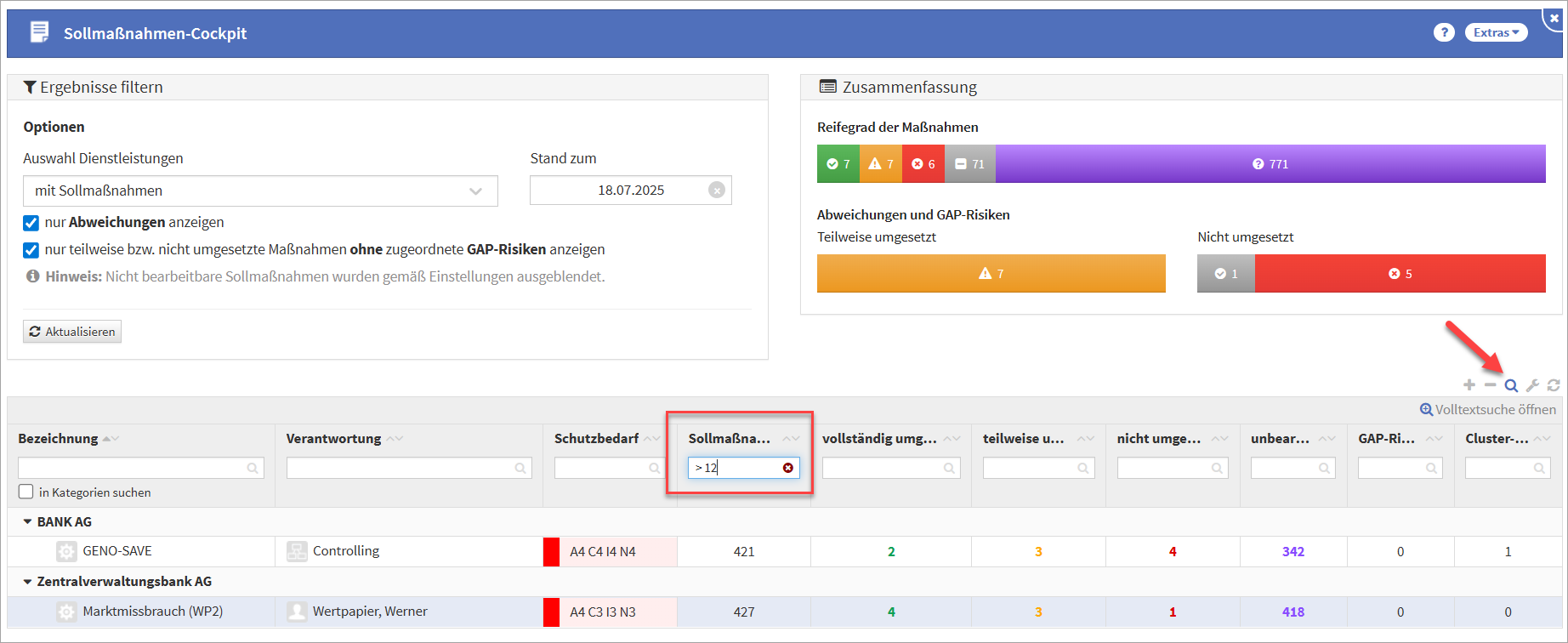1568x643 pixels.
Task: Click the purple 771 maturity bar segment
Action: [x=1270, y=164]
